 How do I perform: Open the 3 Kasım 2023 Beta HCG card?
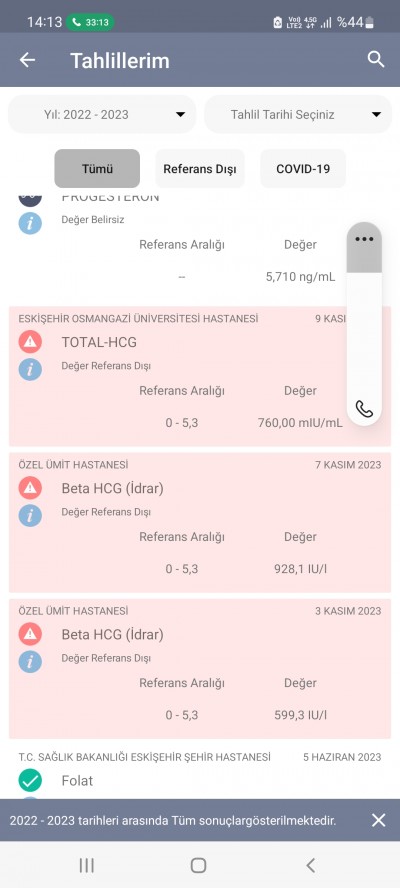[200, 669]
